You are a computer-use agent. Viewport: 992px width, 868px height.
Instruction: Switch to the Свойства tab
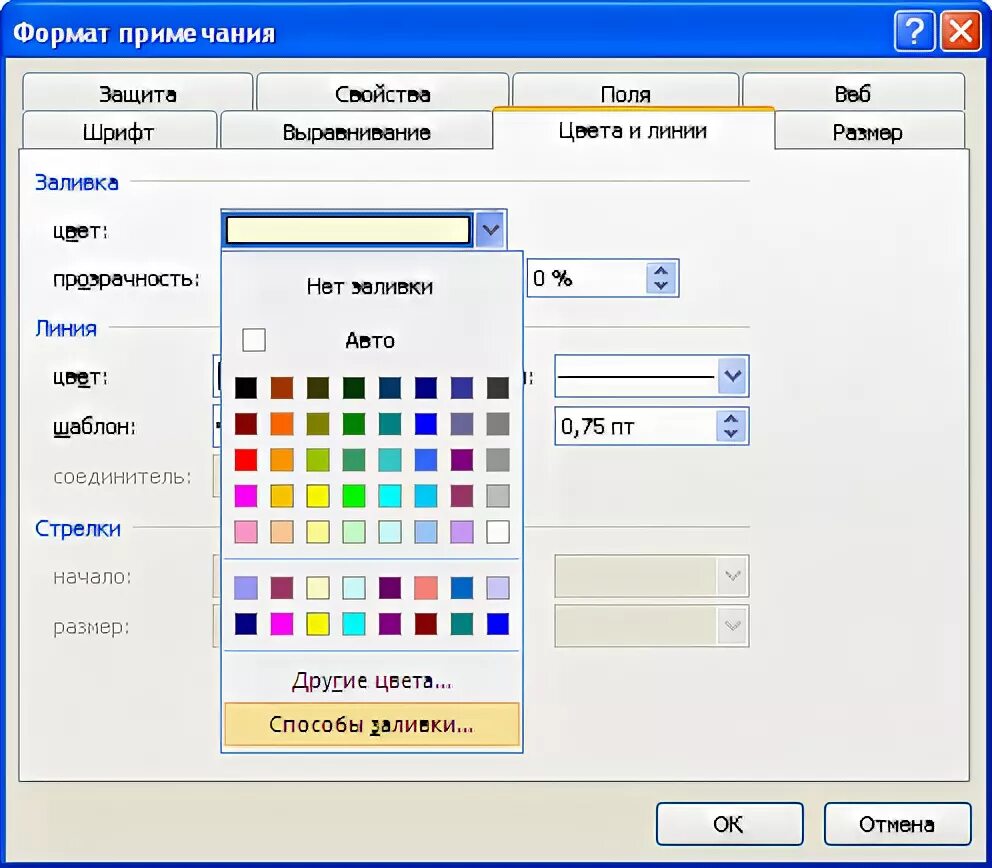coord(382,93)
